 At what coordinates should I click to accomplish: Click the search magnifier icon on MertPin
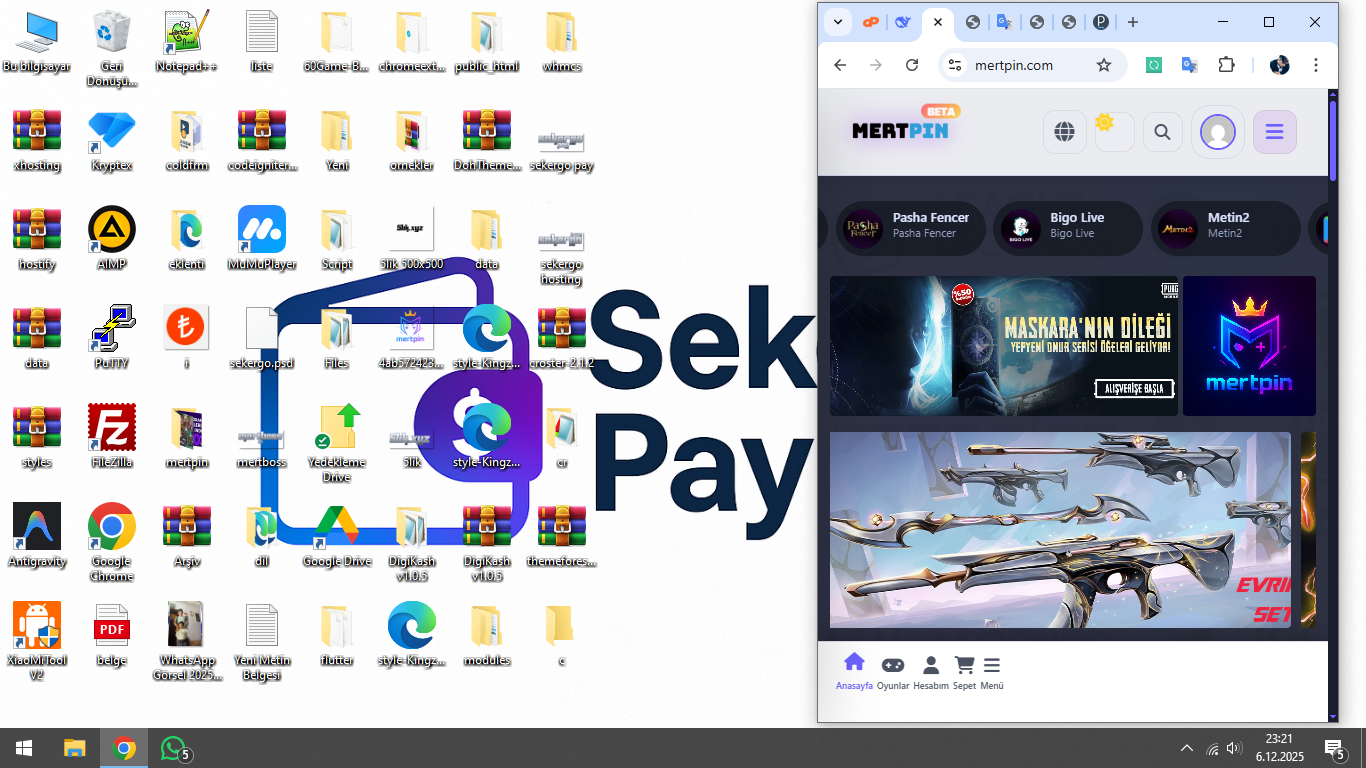pyautogui.click(x=1162, y=132)
